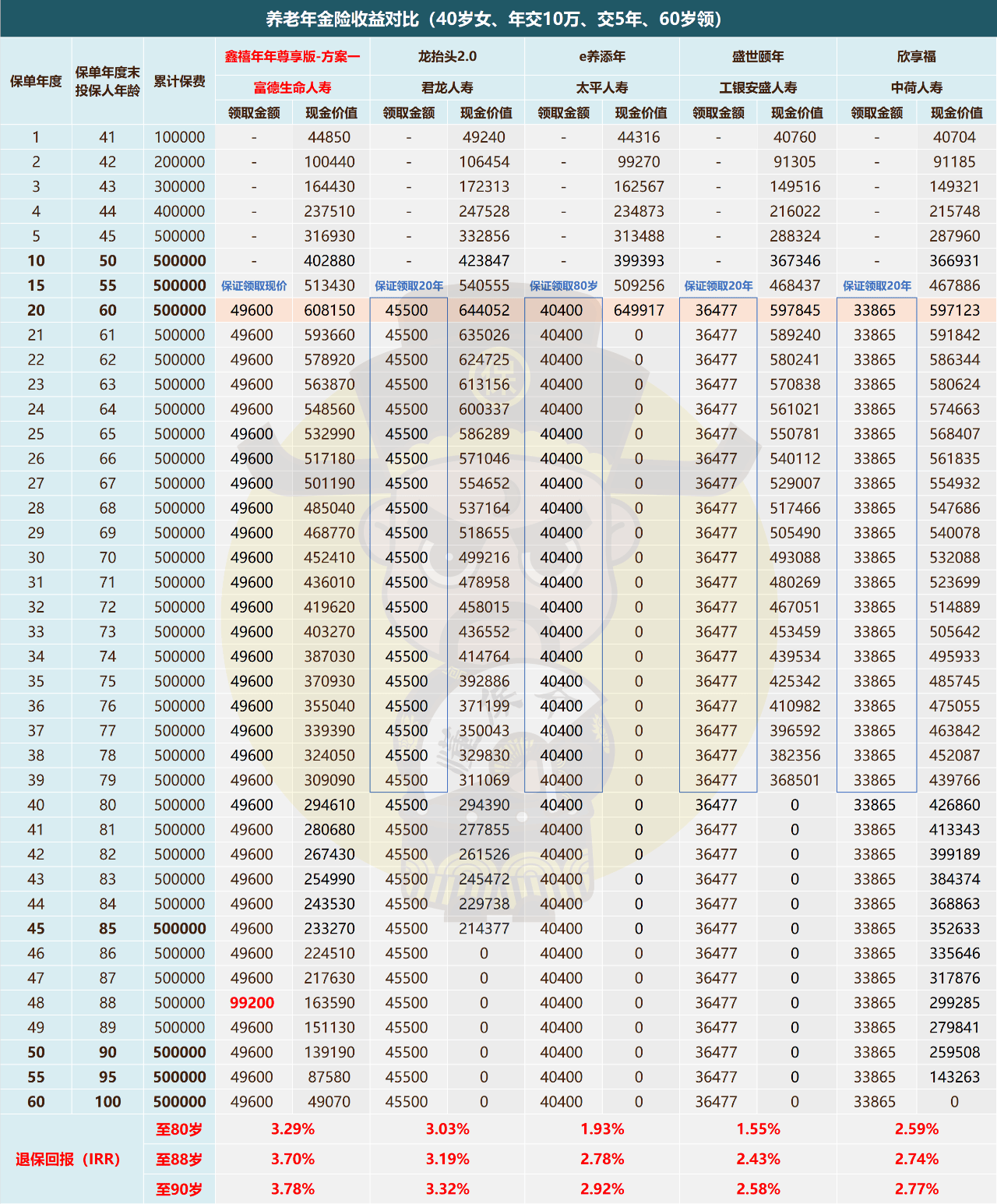
Task: Select insurer name 君龙人寿
Action: [447, 87]
